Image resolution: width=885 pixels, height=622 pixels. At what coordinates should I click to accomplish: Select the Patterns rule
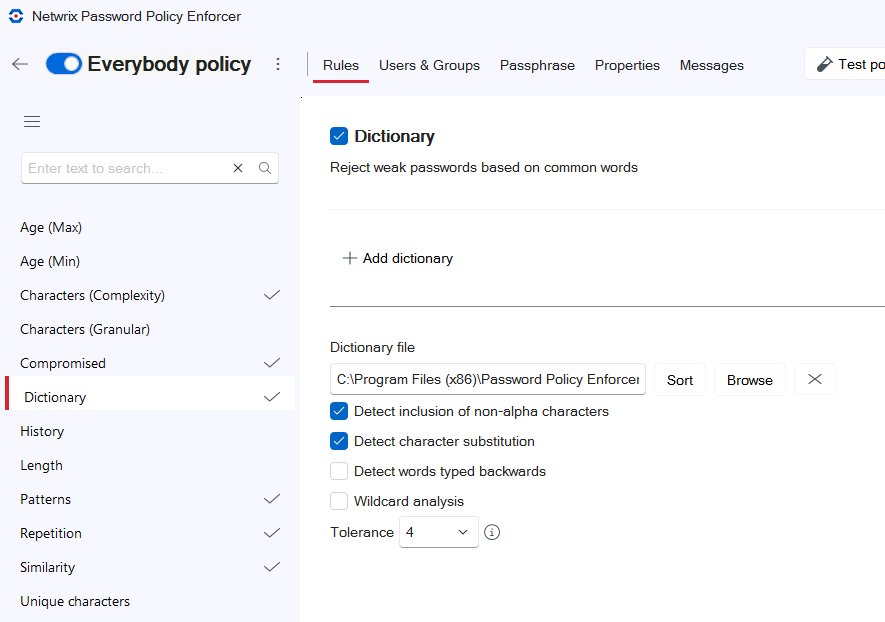pos(150,499)
